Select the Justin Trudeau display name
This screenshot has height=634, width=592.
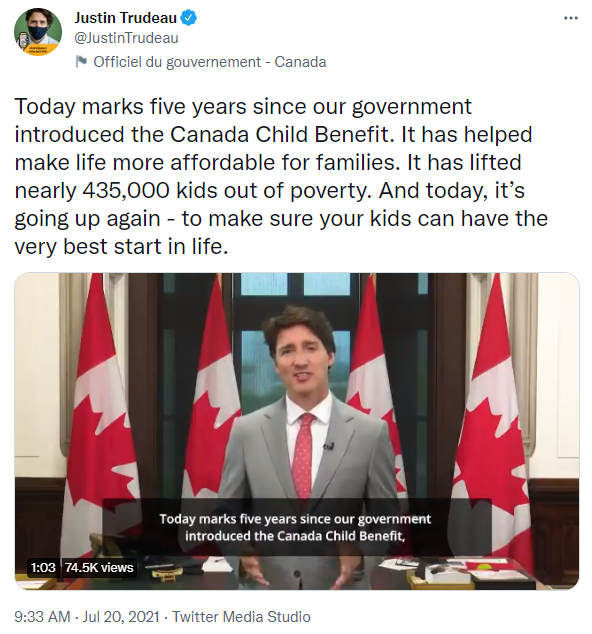pyautogui.click(x=125, y=18)
